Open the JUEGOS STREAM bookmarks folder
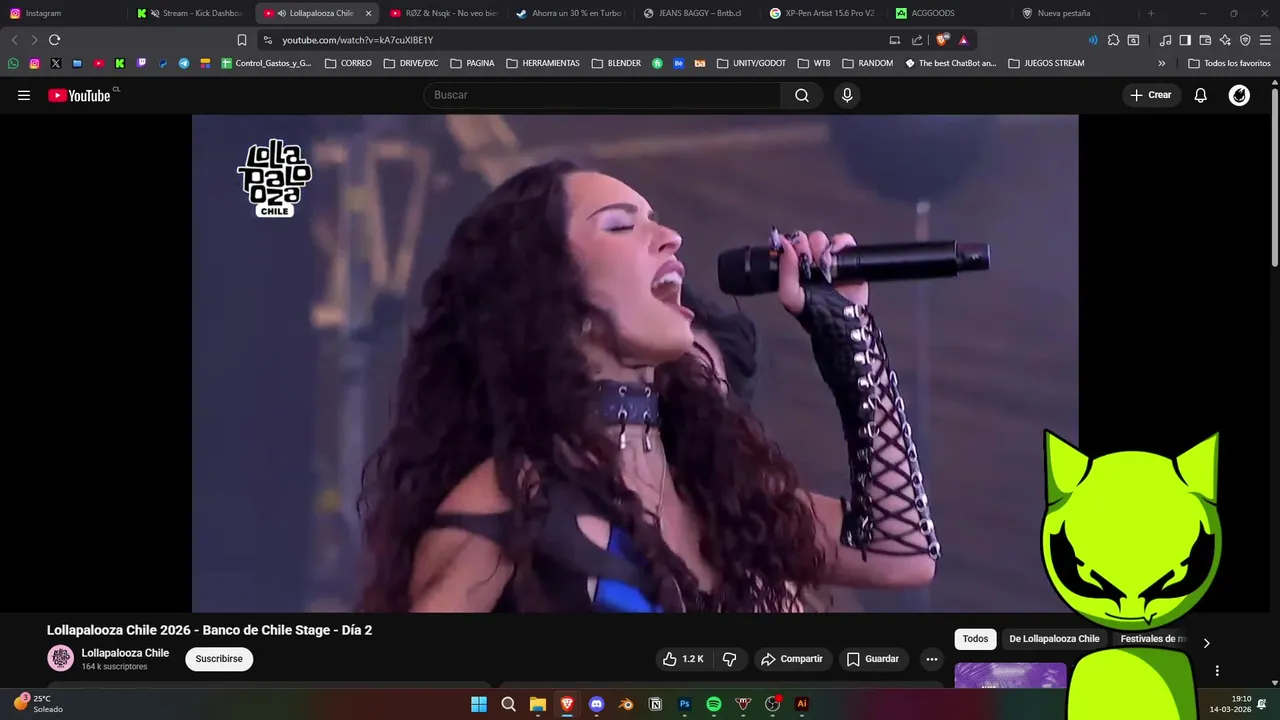Image resolution: width=1280 pixels, height=720 pixels. tap(1046, 63)
